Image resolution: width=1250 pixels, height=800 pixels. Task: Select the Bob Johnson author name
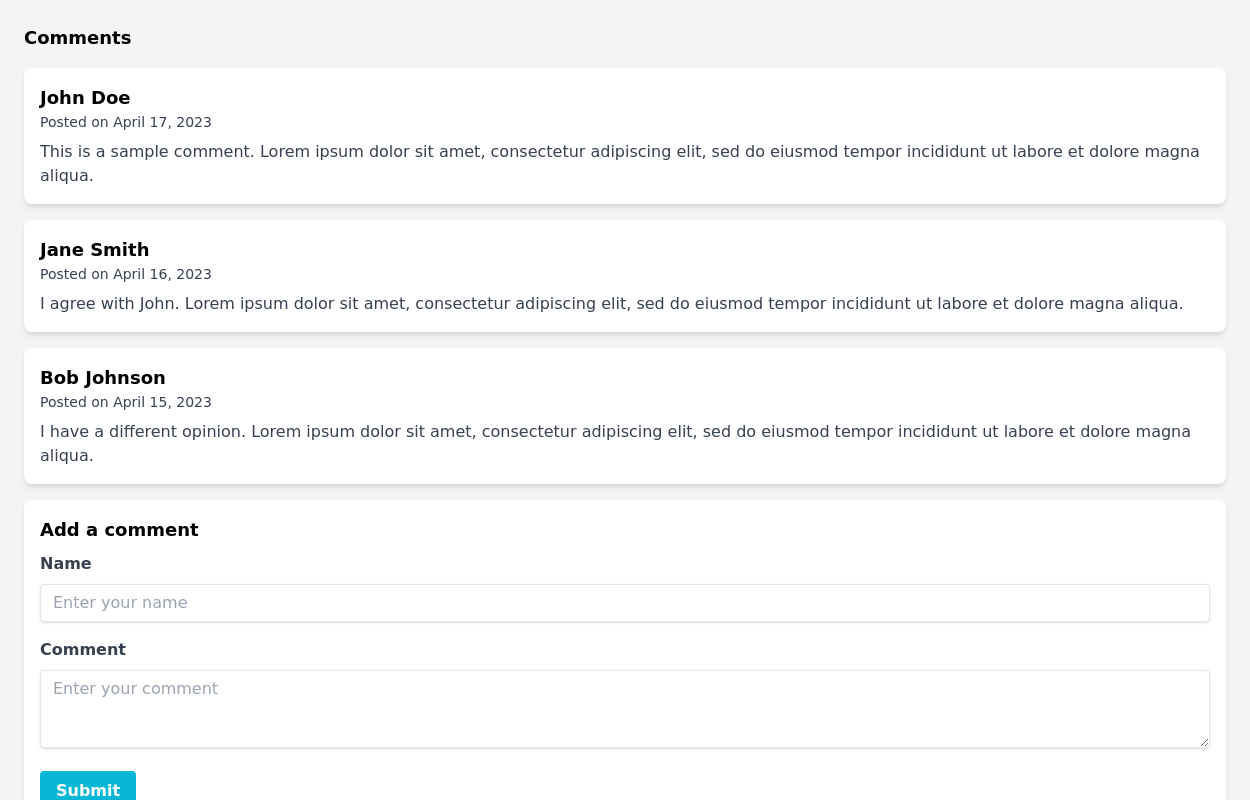[103, 378]
